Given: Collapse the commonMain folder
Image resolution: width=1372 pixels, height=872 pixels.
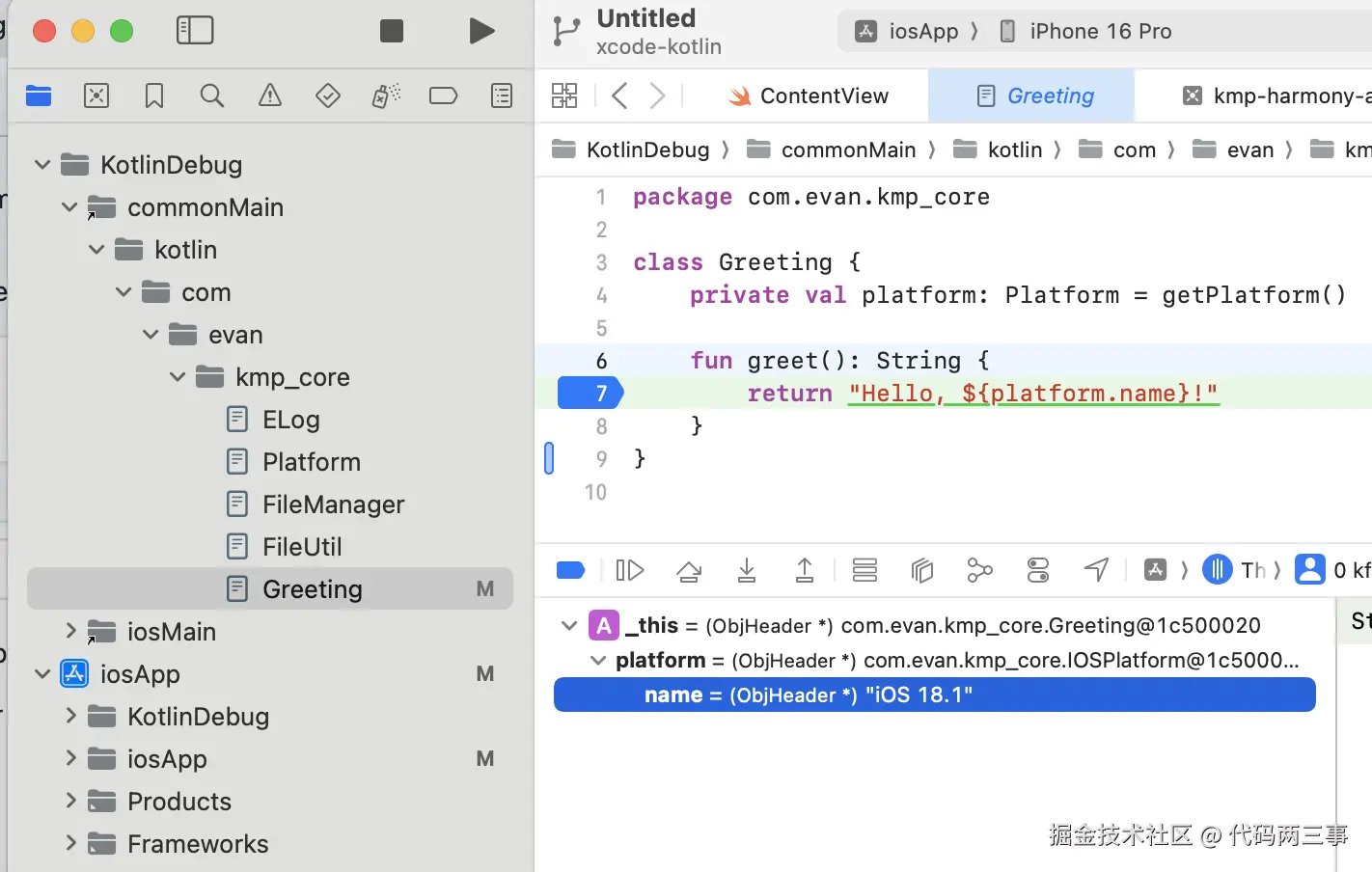Looking at the screenshot, I should [69, 207].
